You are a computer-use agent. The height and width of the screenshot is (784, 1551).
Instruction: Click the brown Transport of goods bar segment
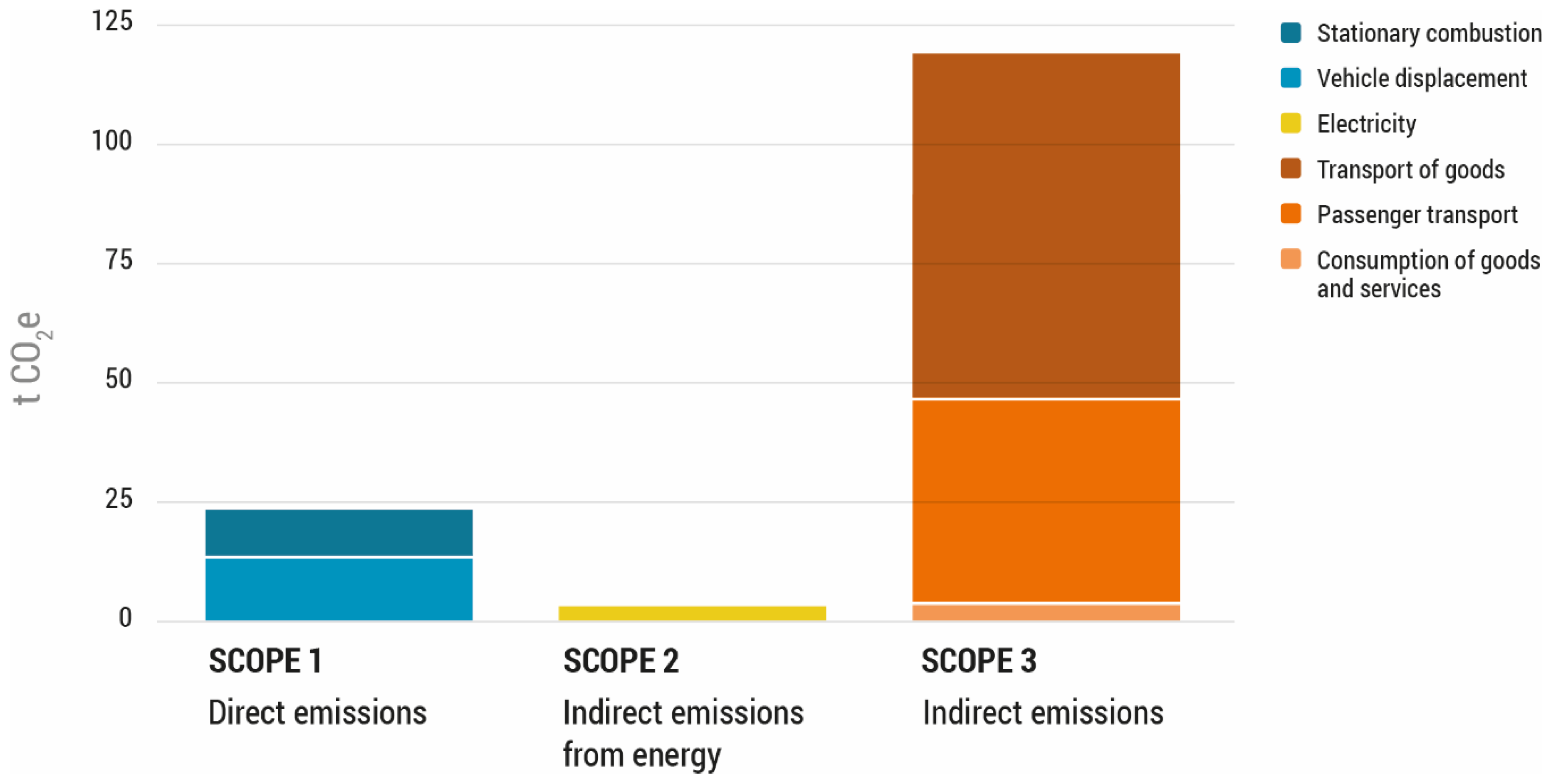click(x=1046, y=226)
